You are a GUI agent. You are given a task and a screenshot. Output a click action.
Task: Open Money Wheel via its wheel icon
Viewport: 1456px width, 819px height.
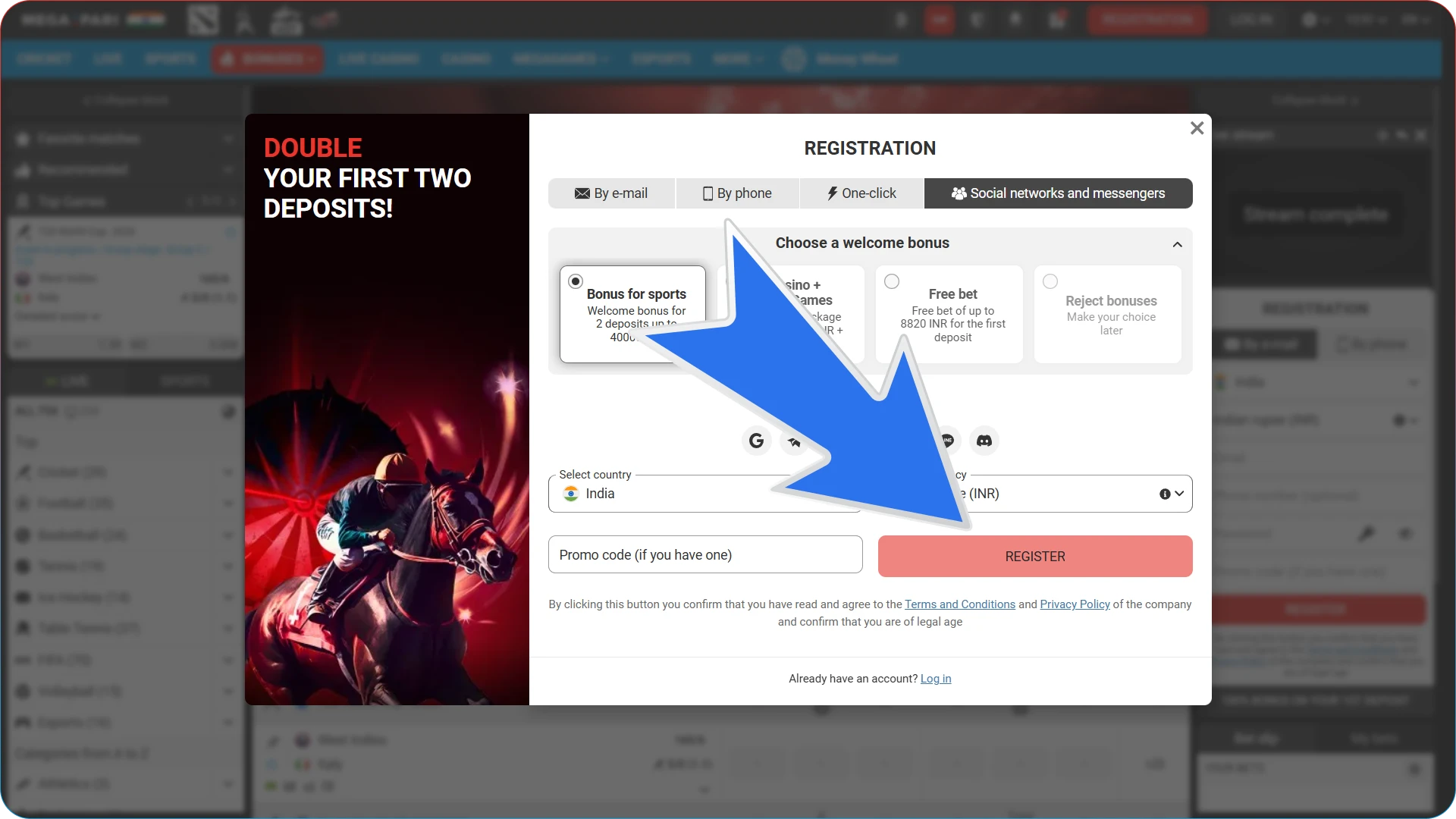(x=793, y=58)
